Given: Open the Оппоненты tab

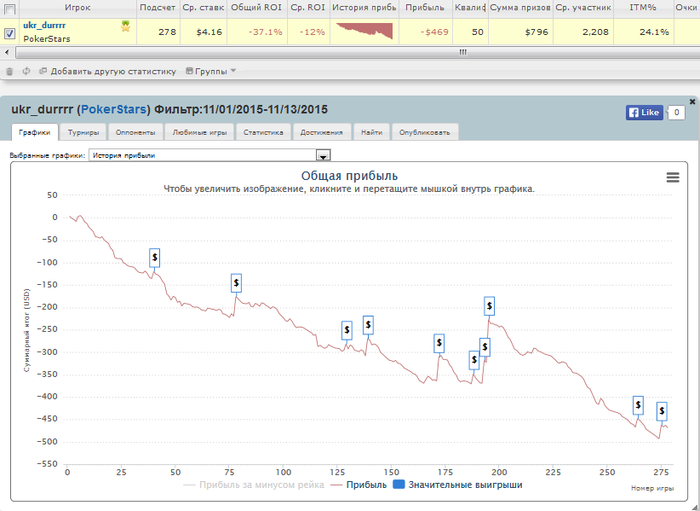Looking at the screenshot, I should (x=135, y=133).
